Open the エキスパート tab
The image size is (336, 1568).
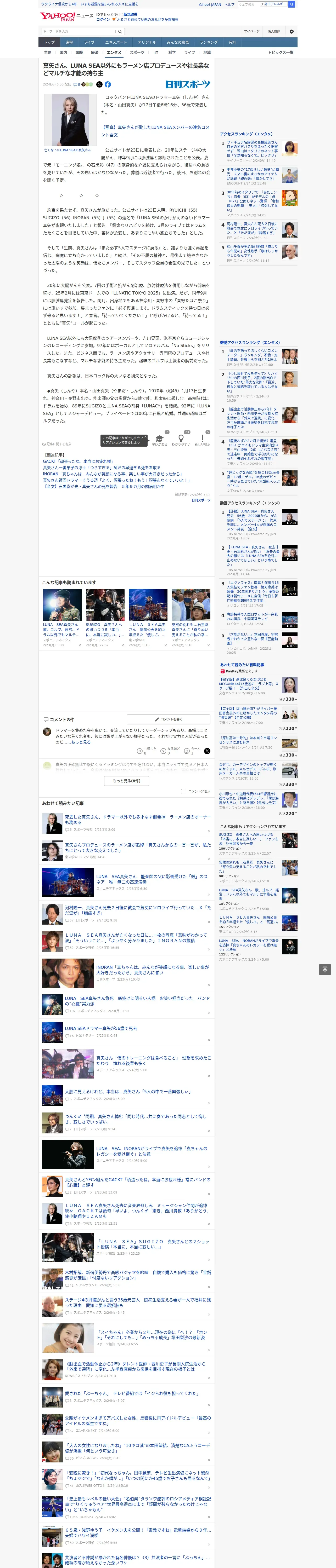(x=116, y=43)
